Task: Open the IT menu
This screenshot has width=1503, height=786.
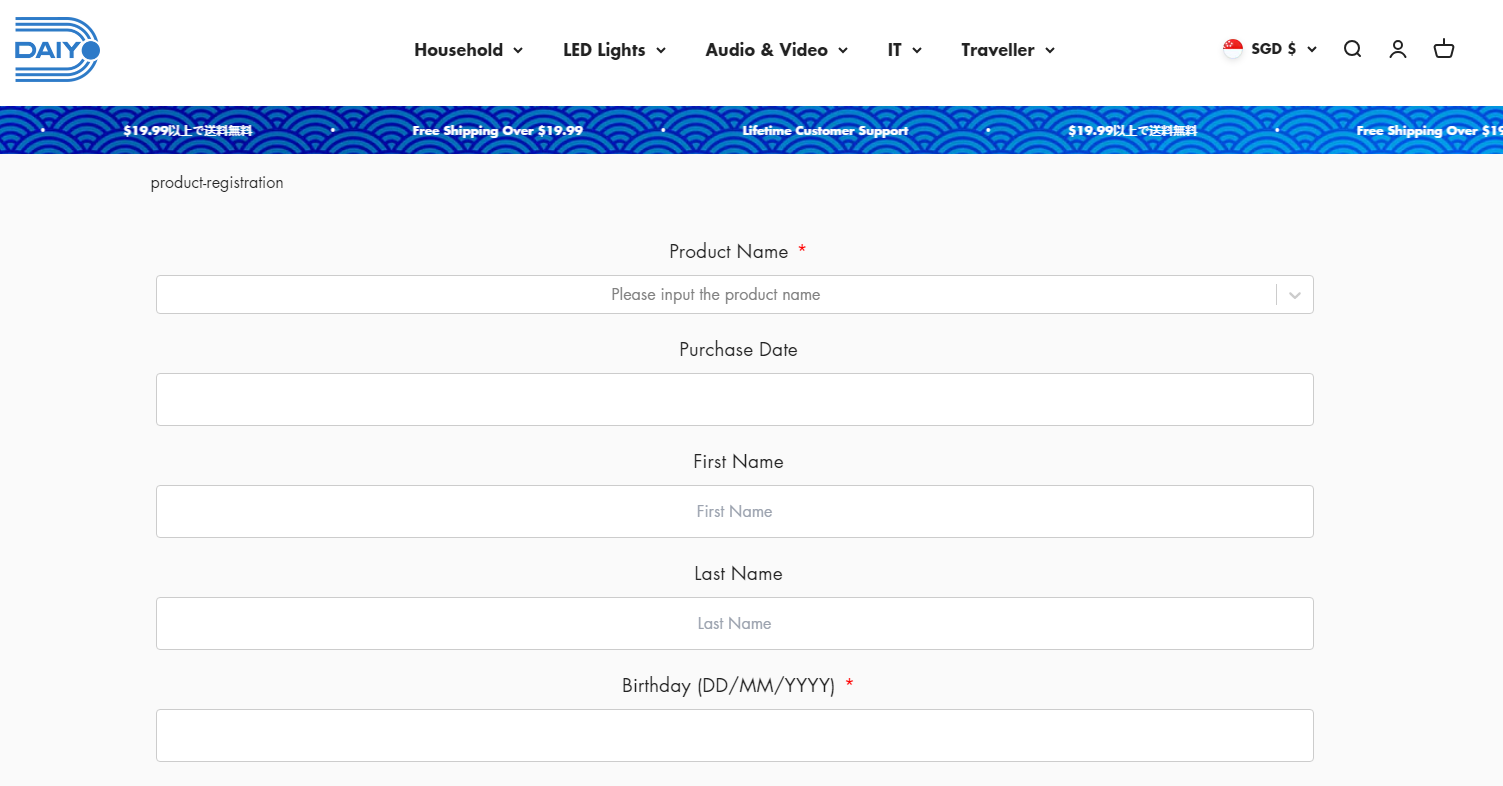Action: 904,50
